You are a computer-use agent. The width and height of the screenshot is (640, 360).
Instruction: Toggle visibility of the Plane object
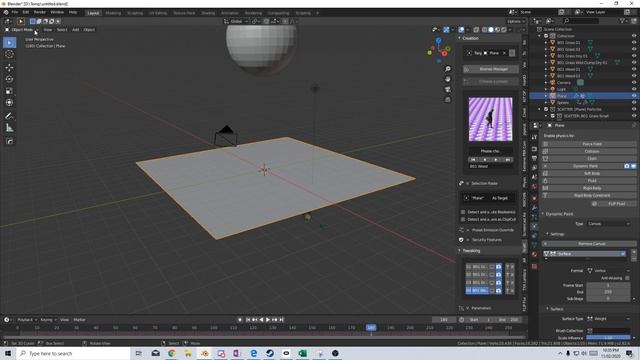click(634, 96)
